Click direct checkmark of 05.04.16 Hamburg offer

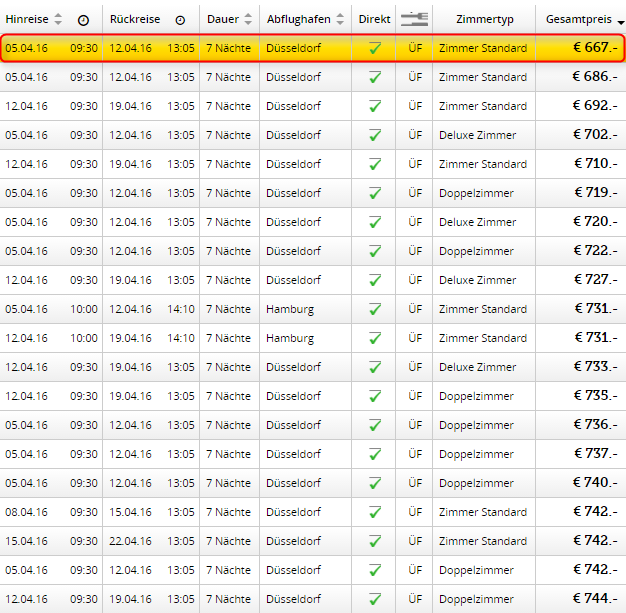pyautogui.click(x=375, y=309)
